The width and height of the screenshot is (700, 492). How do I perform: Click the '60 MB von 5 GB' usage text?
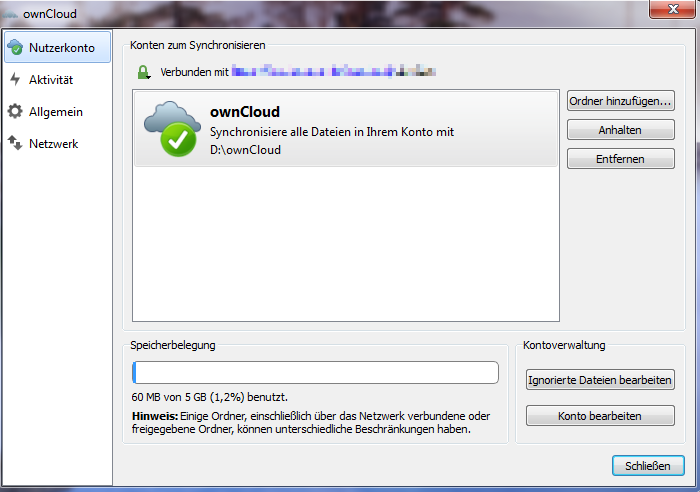tap(209, 397)
